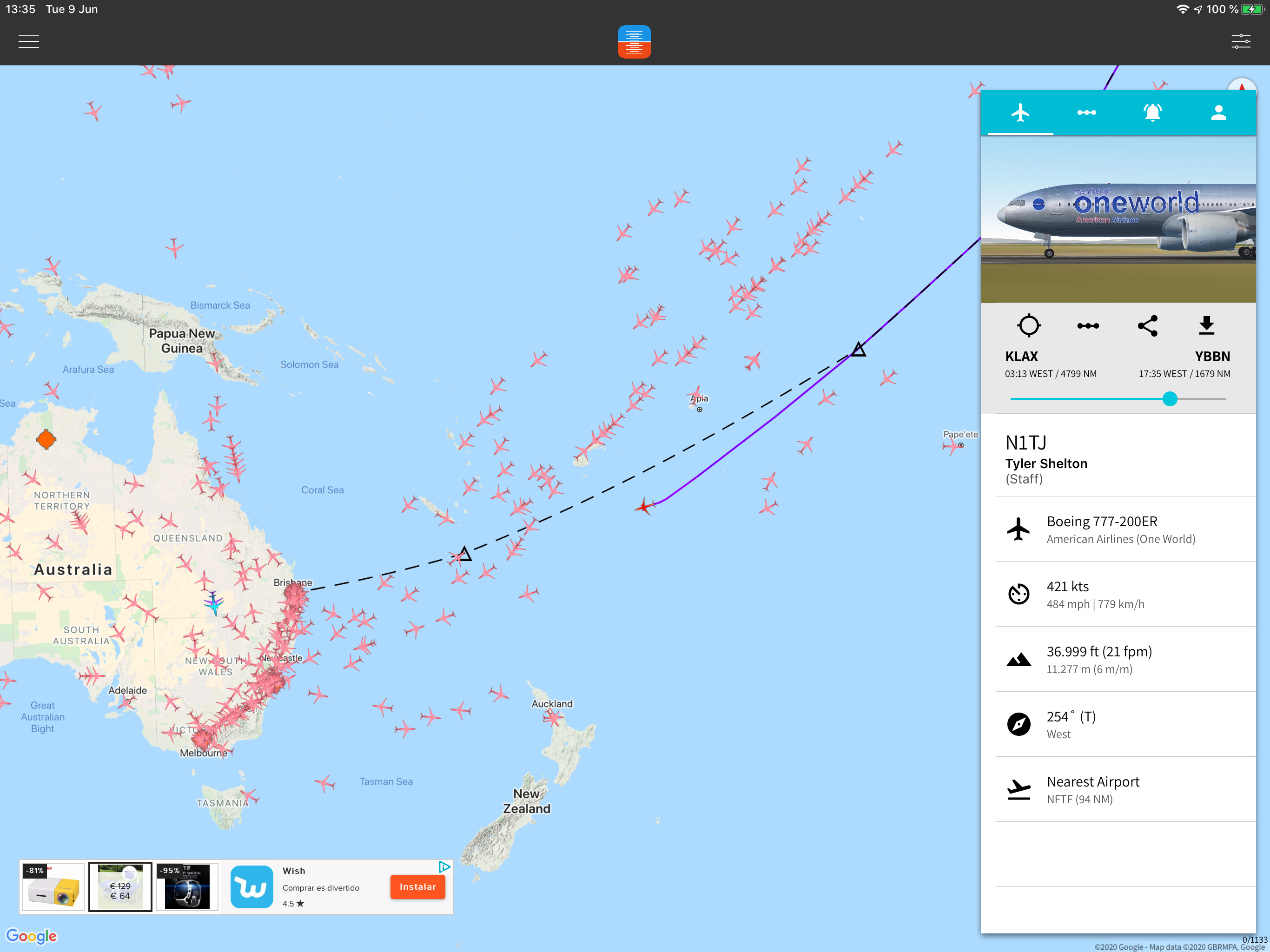Switch to the flight plan route tab

pos(1086,112)
